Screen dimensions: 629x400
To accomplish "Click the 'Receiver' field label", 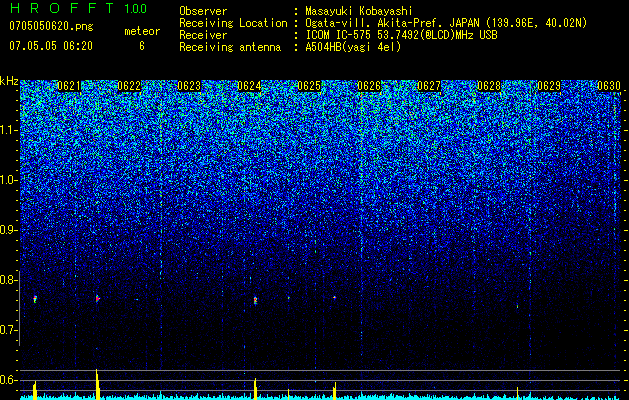I will 203,35.
